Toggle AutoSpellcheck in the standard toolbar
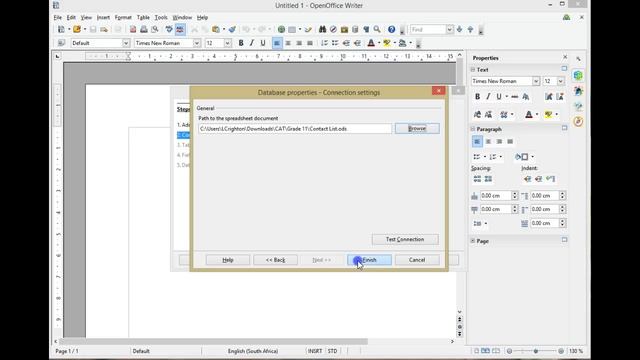 [x=180, y=29]
